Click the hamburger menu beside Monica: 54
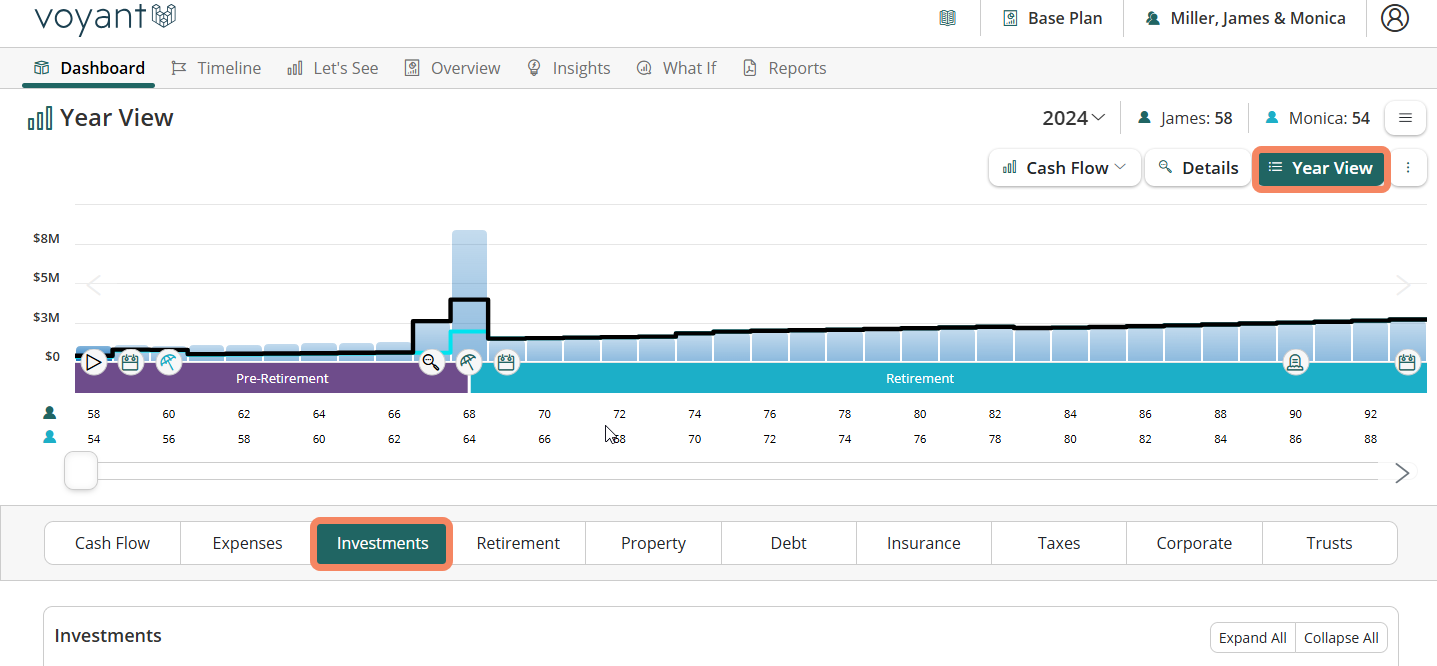The width and height of the screenshot is (1437, 666). click(1405, 118)
